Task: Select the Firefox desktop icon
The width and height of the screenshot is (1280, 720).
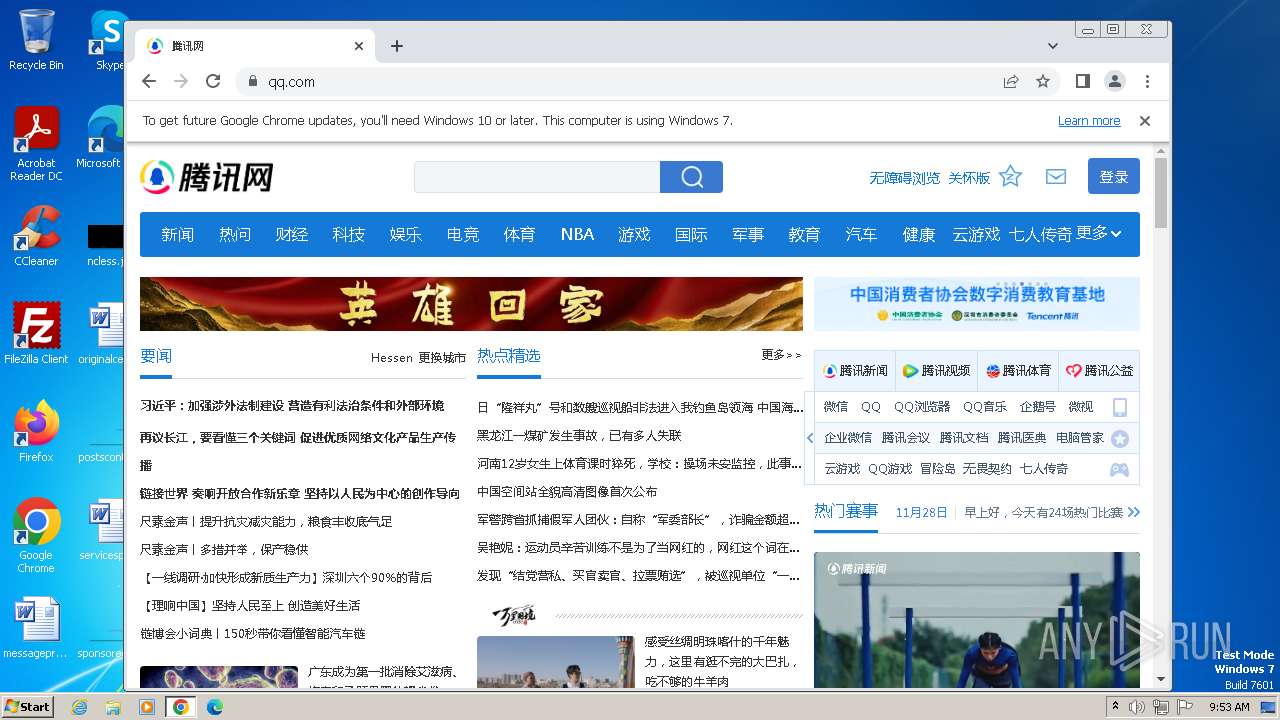Action: click(36, 432)
